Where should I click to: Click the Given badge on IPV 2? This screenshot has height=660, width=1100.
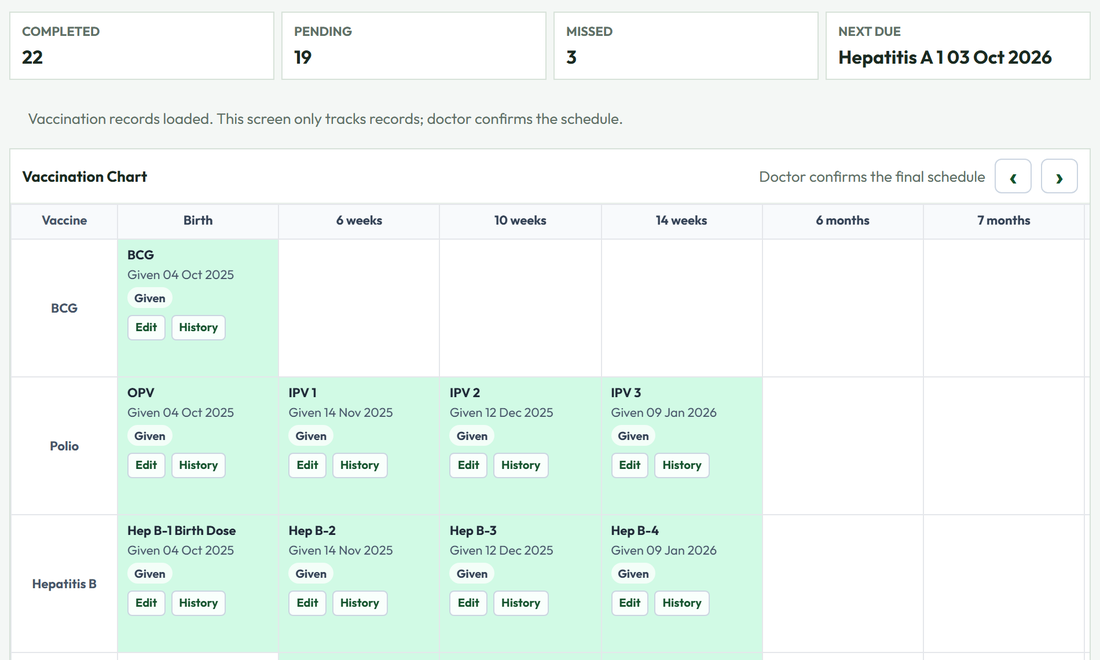point(472,436)
